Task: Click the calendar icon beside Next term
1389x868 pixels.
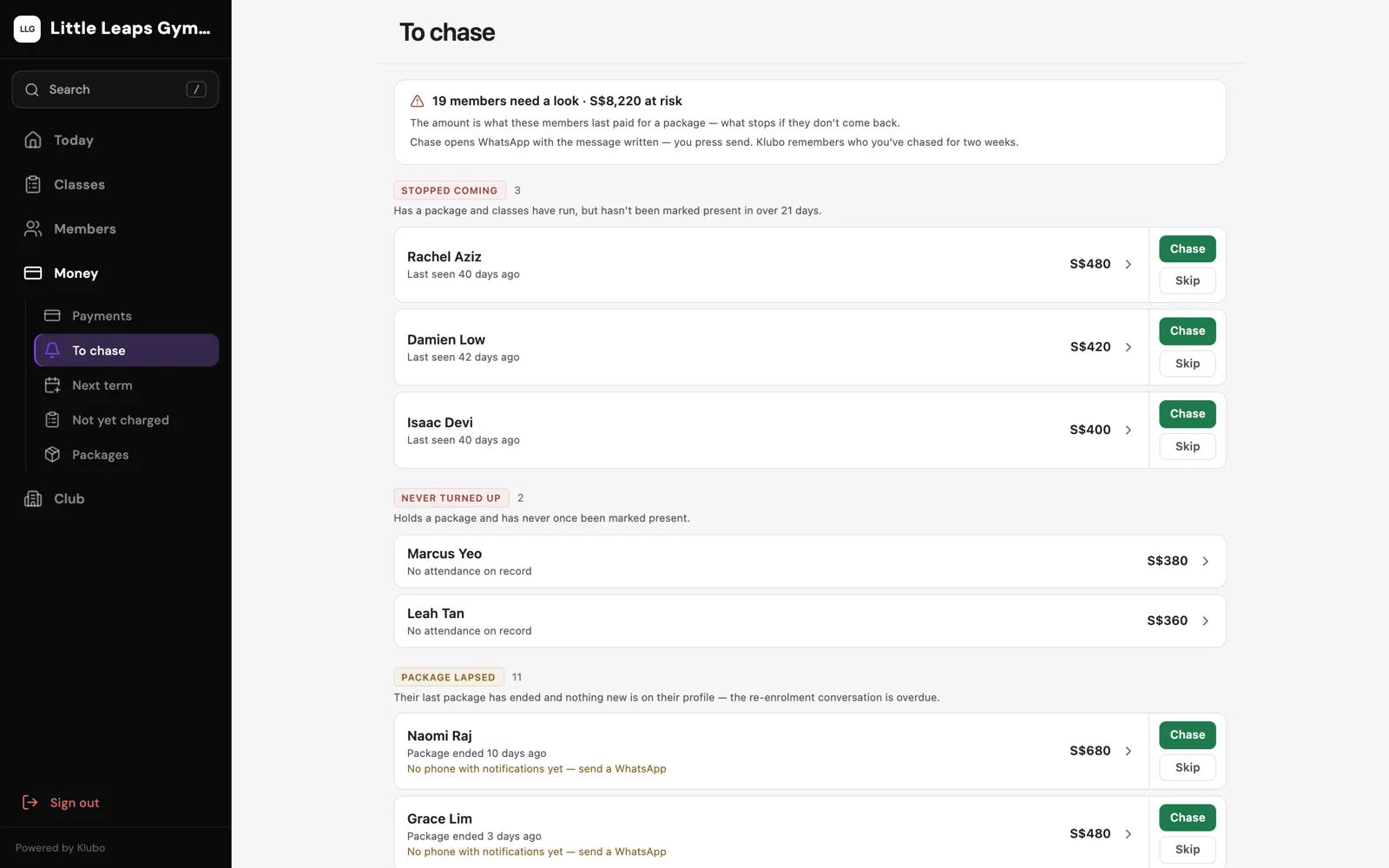Action: [52, 385]
